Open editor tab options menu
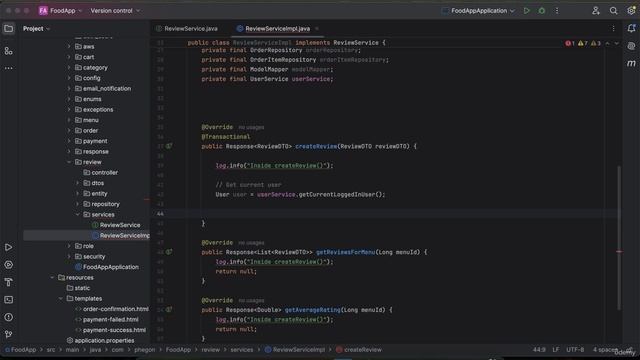 tap(613, 29)
